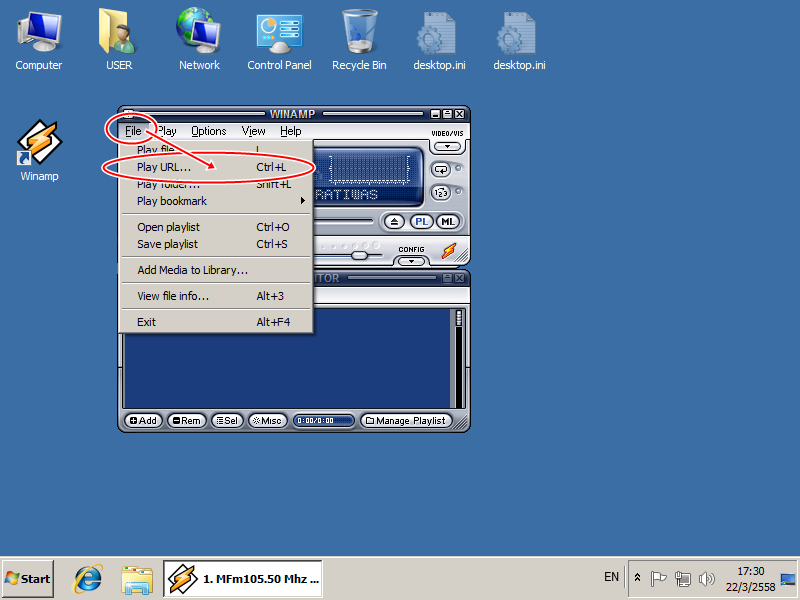The image size is (800, 600).
Task: Close the playlist editor window
Action: pos(459,278)
